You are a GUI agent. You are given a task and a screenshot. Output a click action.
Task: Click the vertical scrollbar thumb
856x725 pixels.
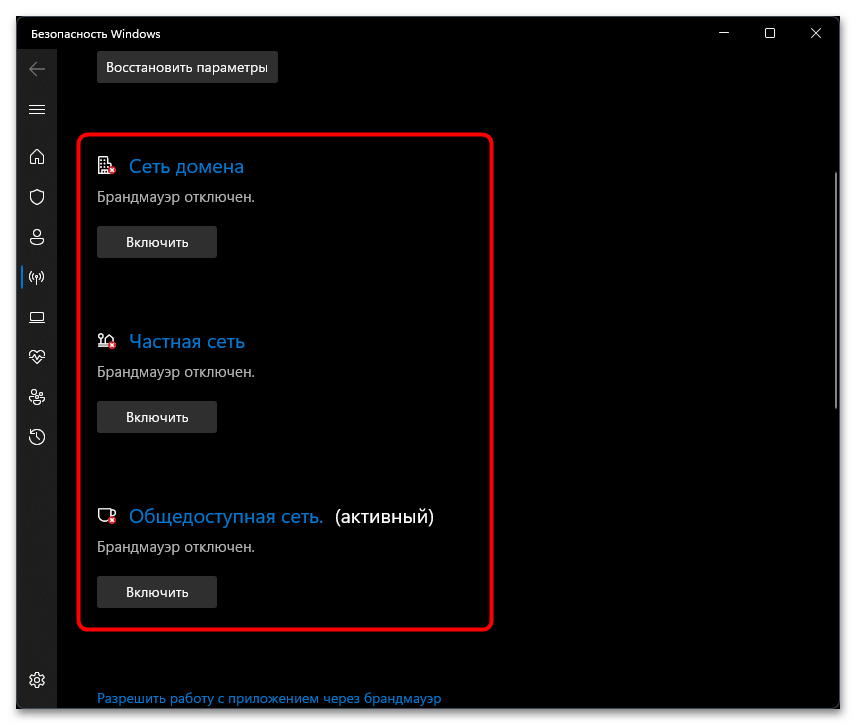point(836,290)
